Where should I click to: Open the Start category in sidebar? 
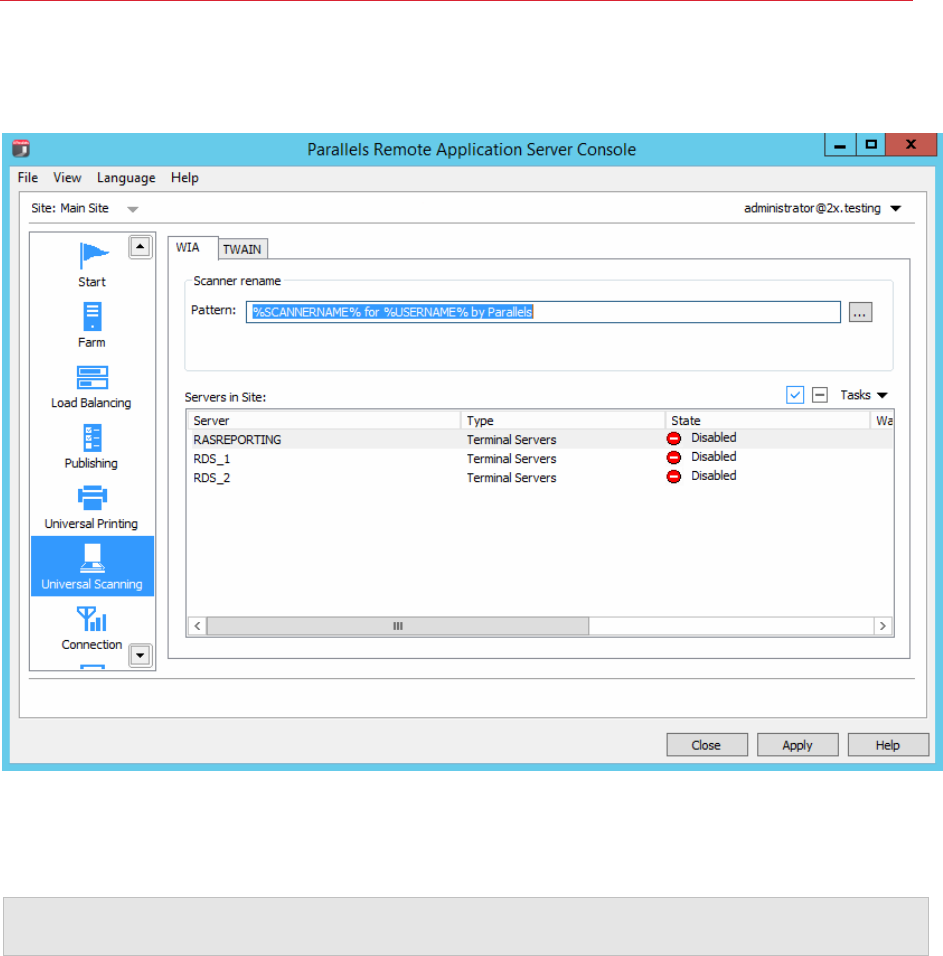(x=92, y=265)
